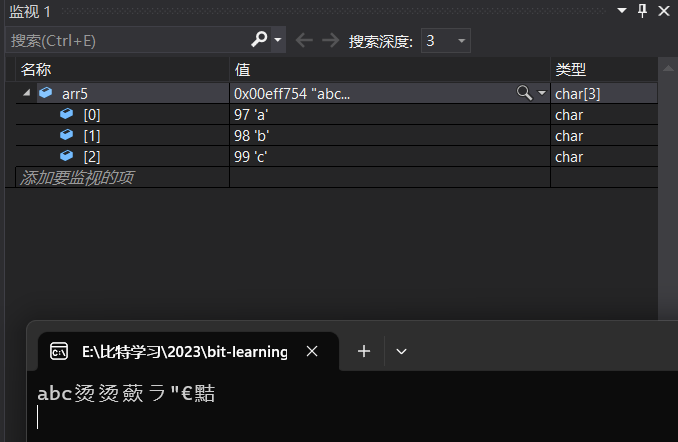
Task: Open the text visualizer magnifier for arr5
Action: (x=524, y=93)
